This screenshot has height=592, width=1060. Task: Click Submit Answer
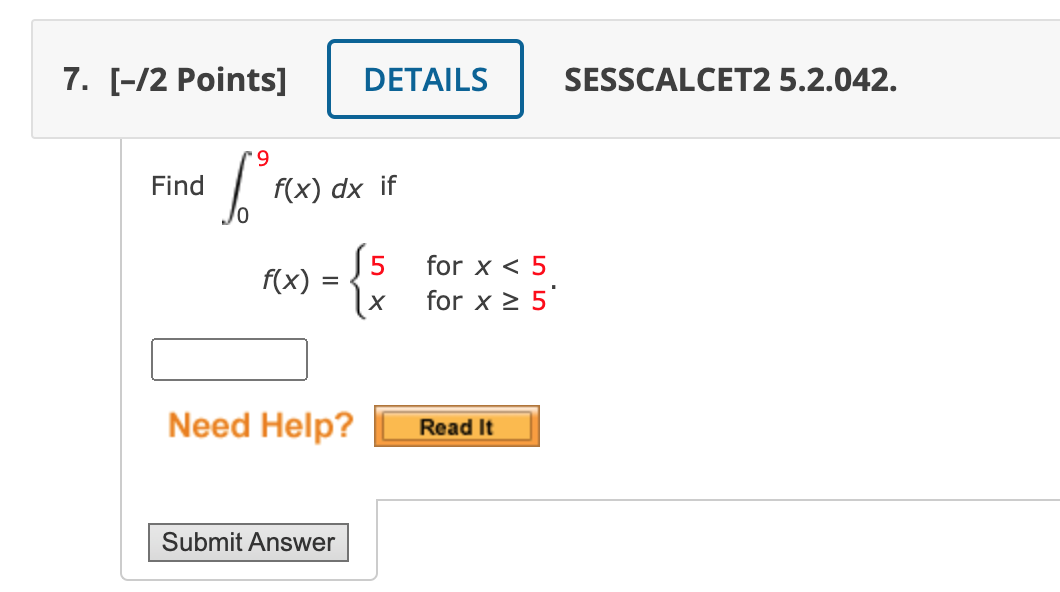[x=248, y=543]
